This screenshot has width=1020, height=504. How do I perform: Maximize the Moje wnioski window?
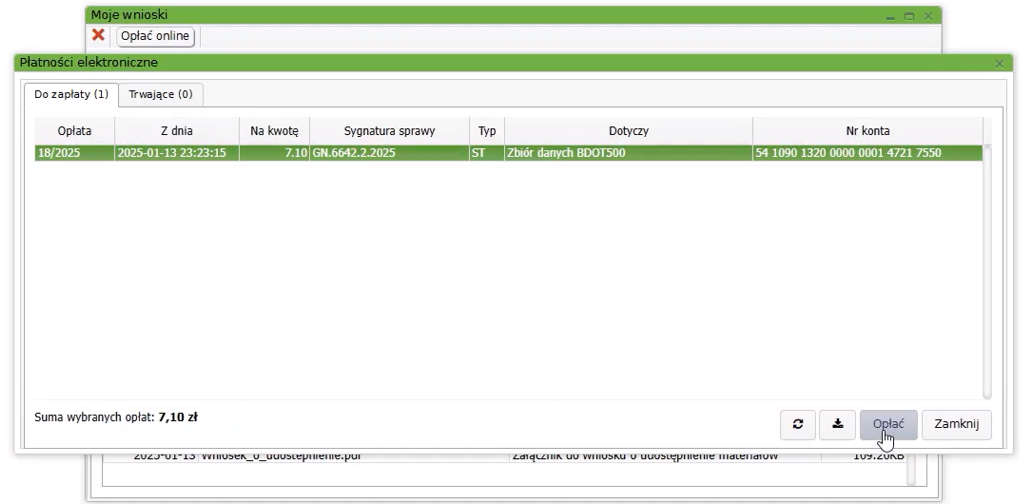(909, 16)
